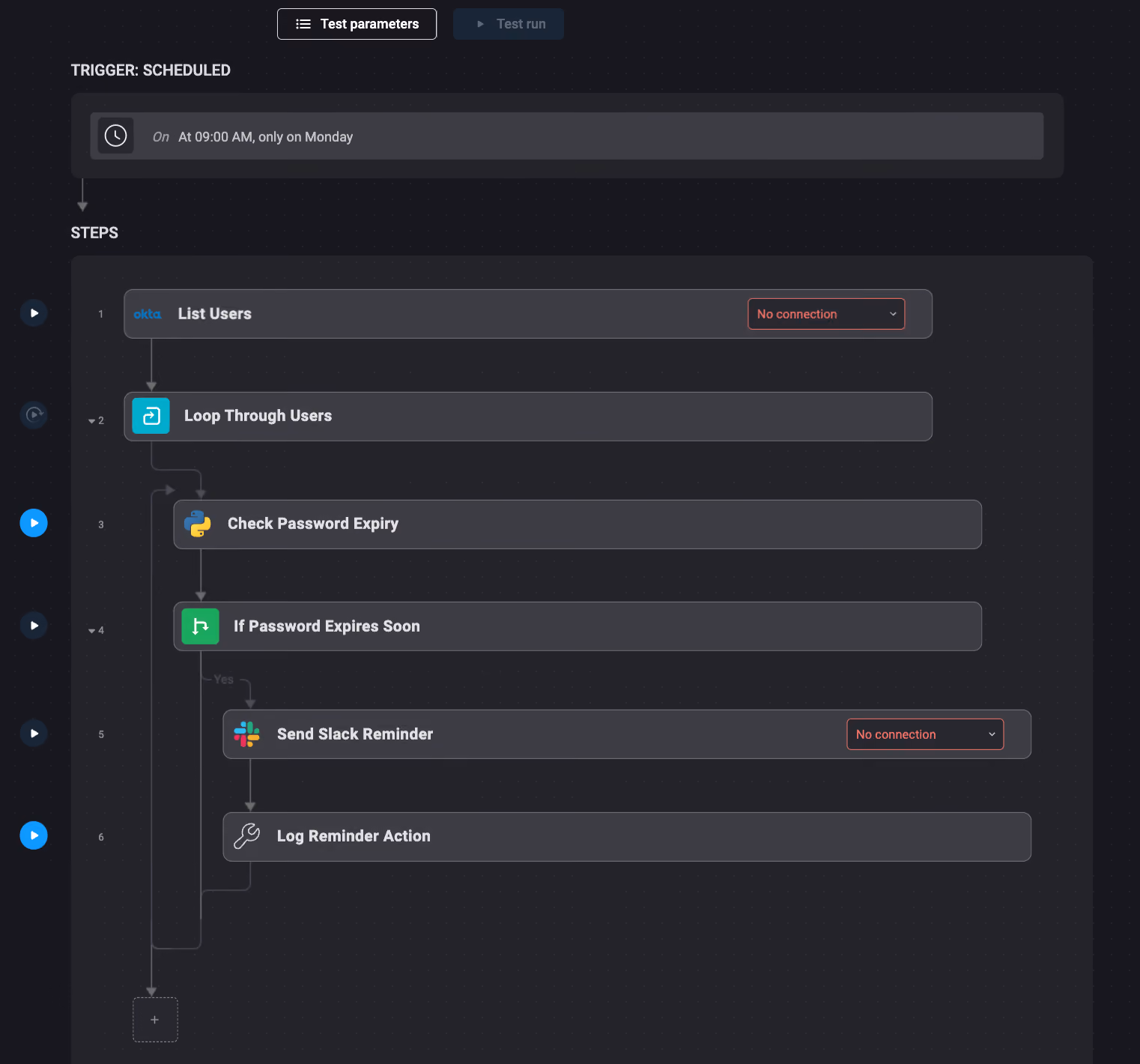Run step 1 List Users play button
The width and height of the screenshot is (1140, 1064).
click(x=34, y=313)
